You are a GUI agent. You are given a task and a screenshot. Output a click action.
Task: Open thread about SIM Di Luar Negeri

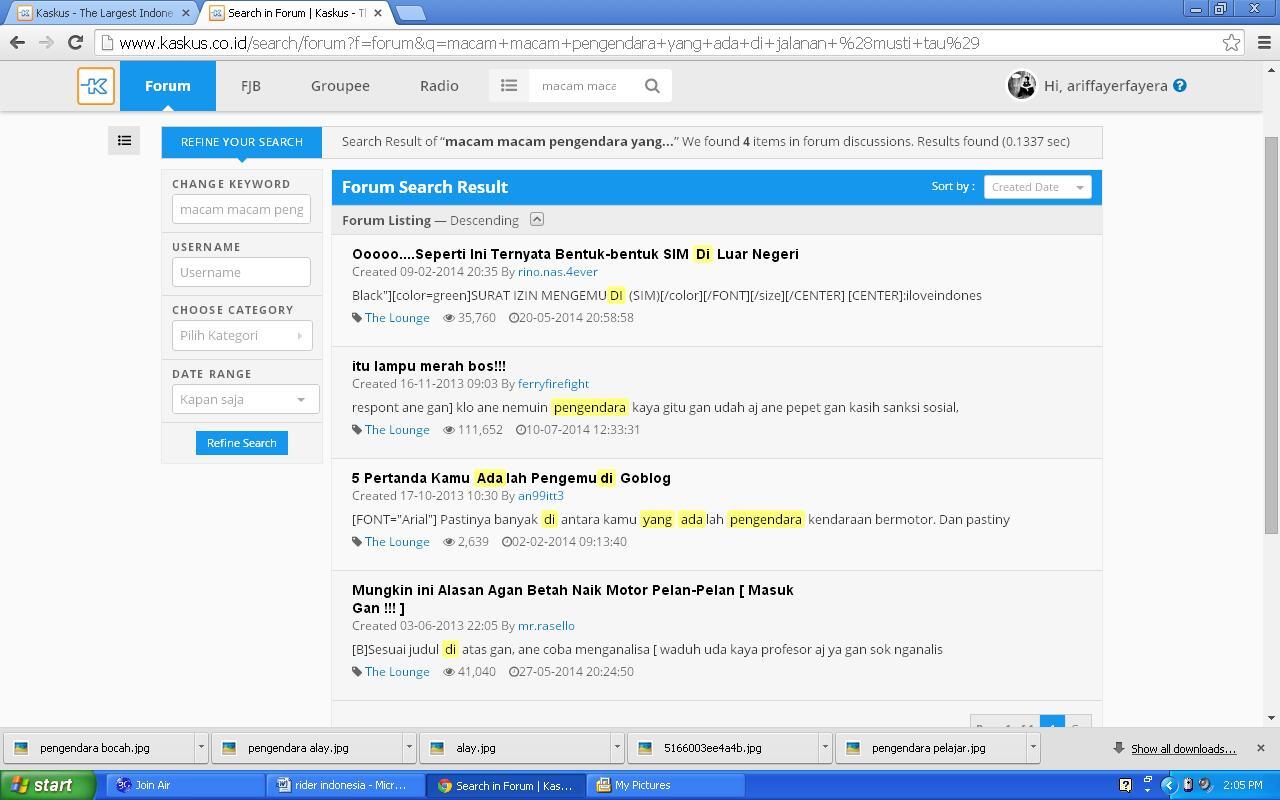575,254
